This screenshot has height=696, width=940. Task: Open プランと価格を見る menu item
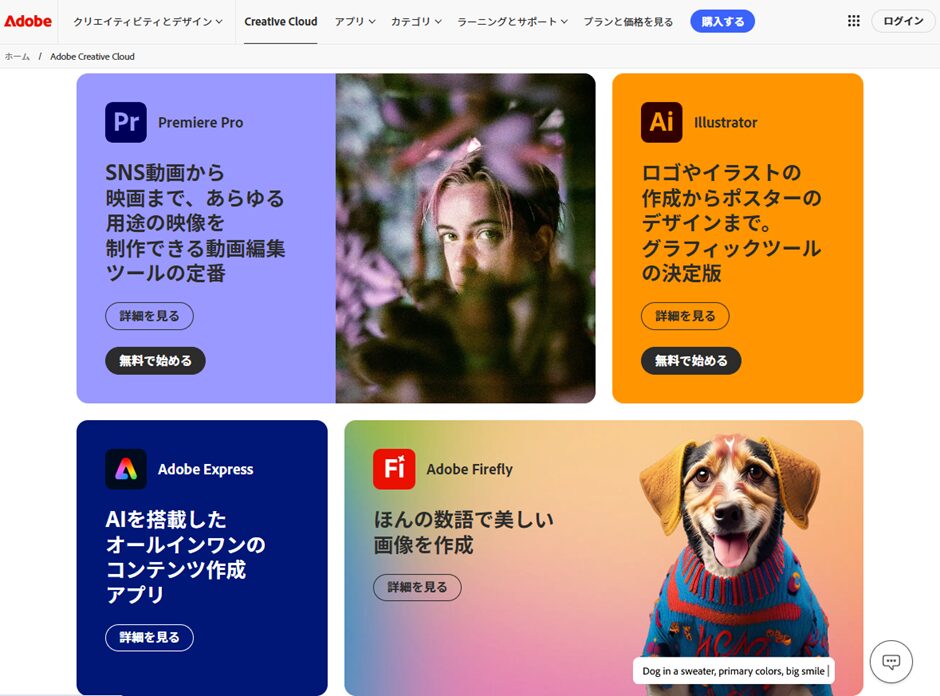(628, 22)
